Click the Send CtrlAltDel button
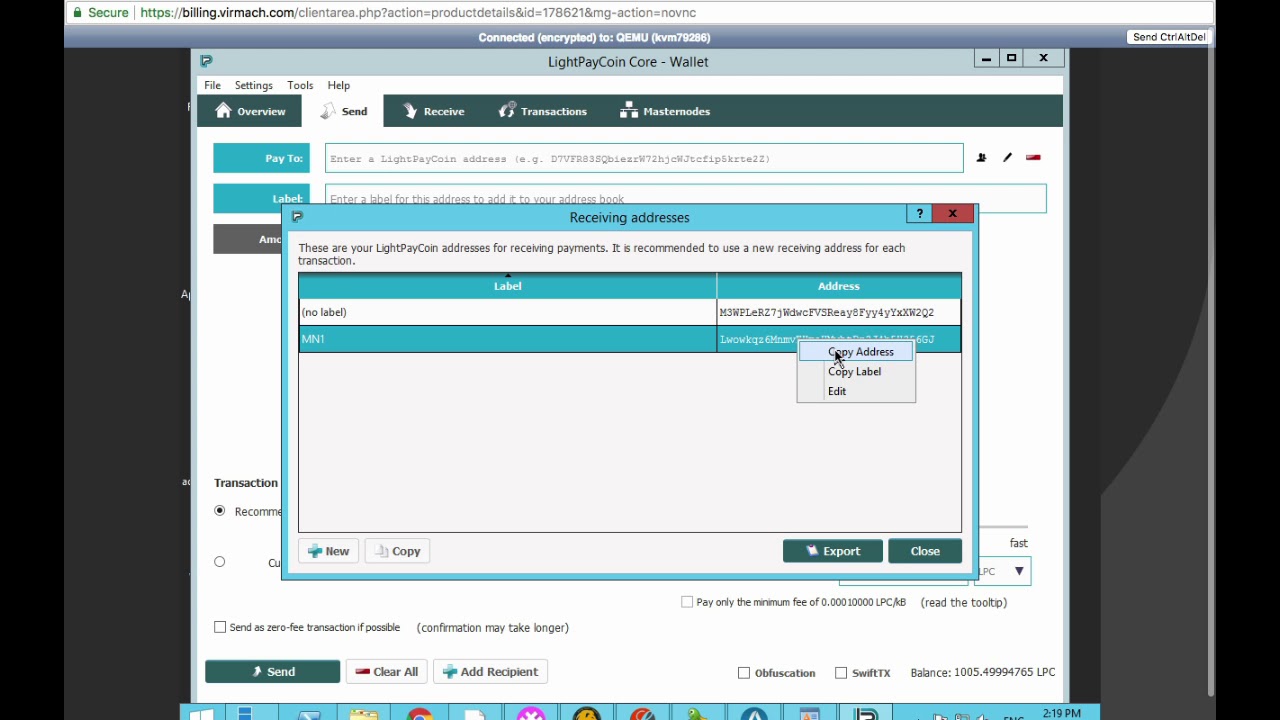This screenshot has height=720, width=1280. coord(1169,37)
